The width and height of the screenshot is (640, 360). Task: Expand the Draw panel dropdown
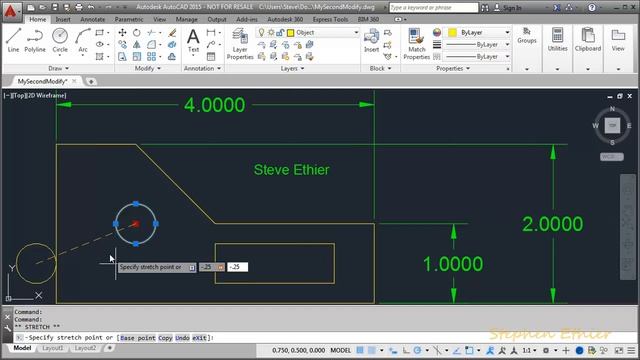tap(59, 69)
